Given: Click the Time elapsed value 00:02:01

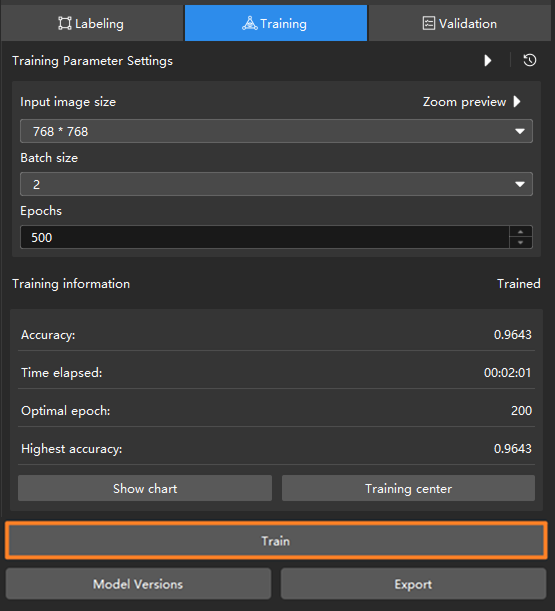Looking at the screenshot, I should tap(507, 373).
